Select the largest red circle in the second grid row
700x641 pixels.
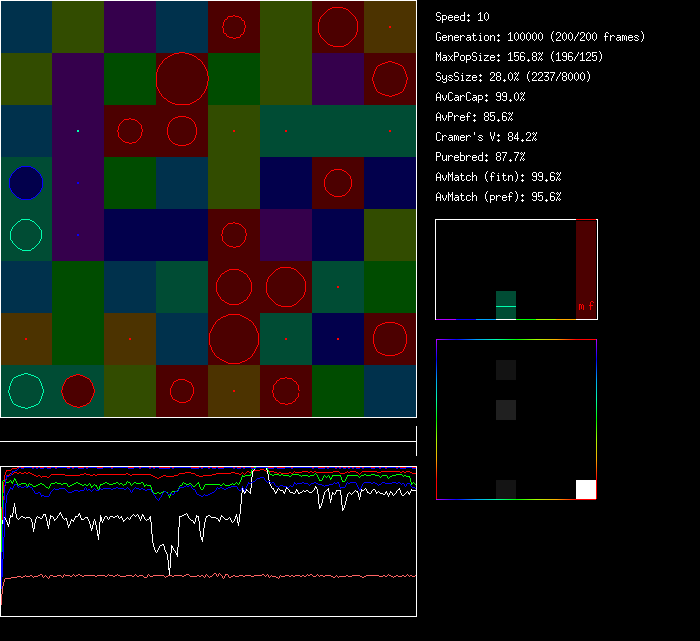pos(182,78)
